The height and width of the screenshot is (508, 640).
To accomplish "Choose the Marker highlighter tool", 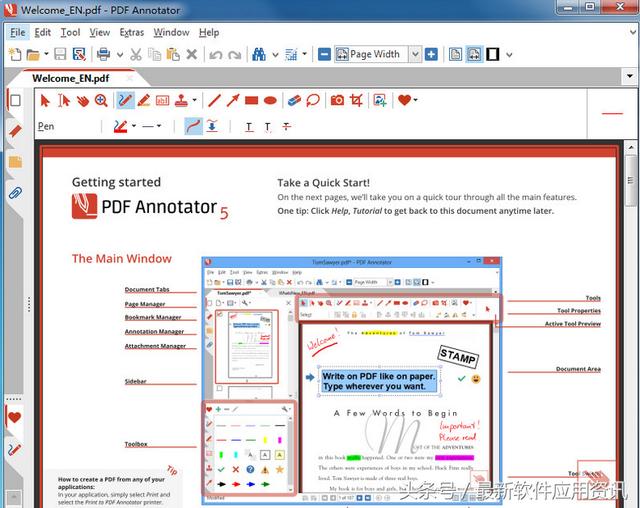I will pyautogui.click(x=144, y=100).
